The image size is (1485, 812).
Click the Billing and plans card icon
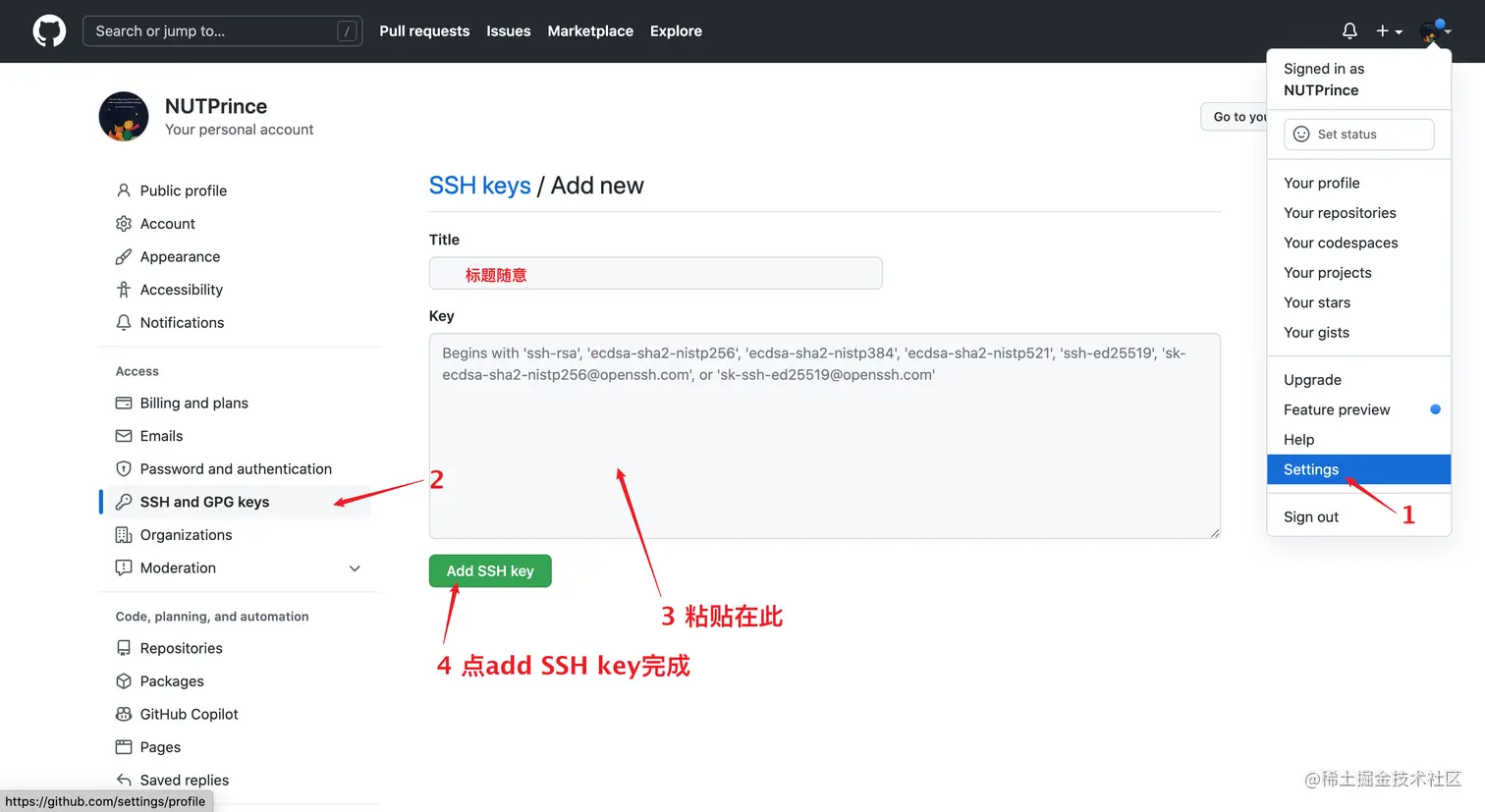click(124, 403)
